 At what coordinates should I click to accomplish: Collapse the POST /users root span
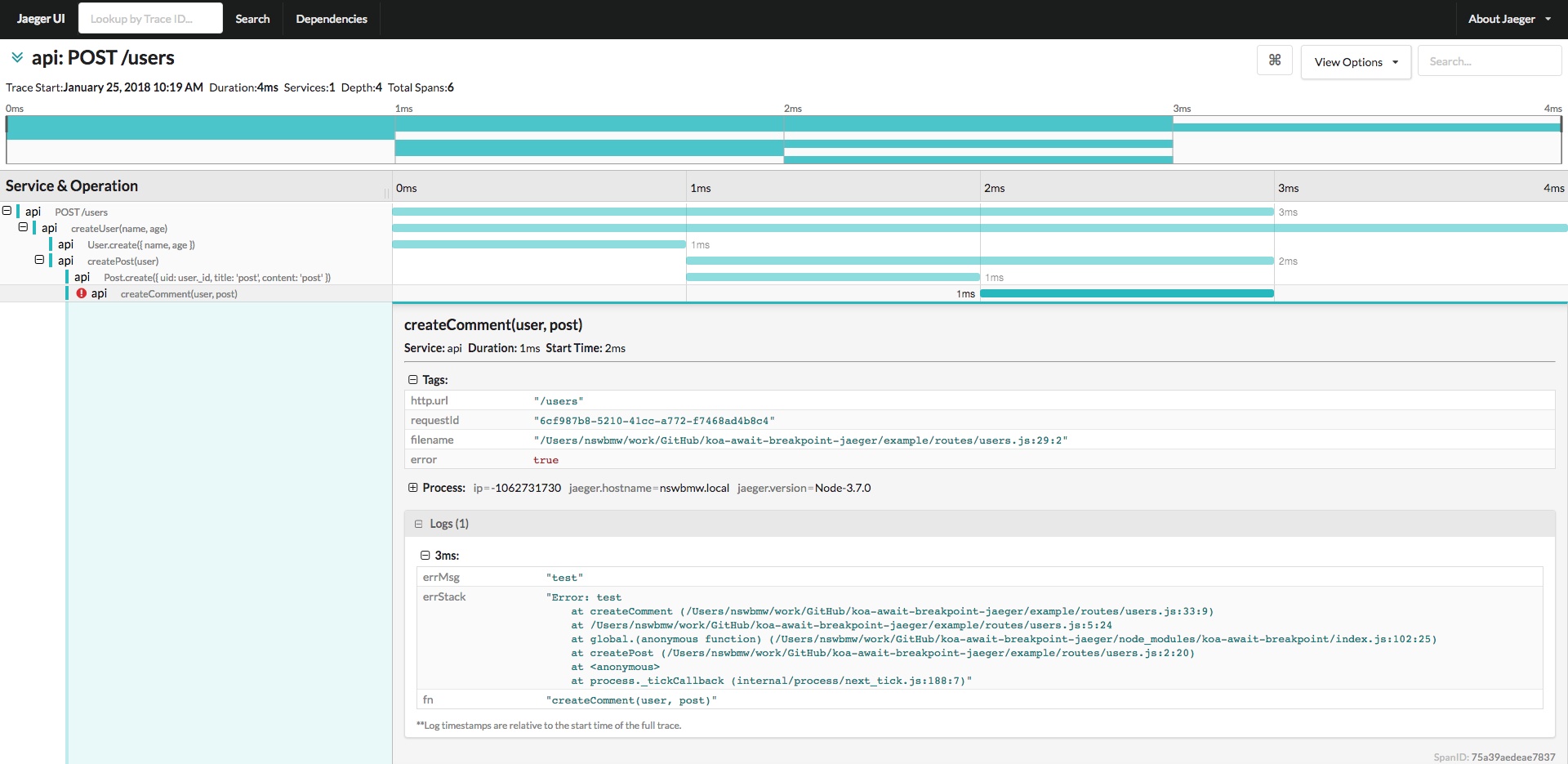(x=7, y=211)
